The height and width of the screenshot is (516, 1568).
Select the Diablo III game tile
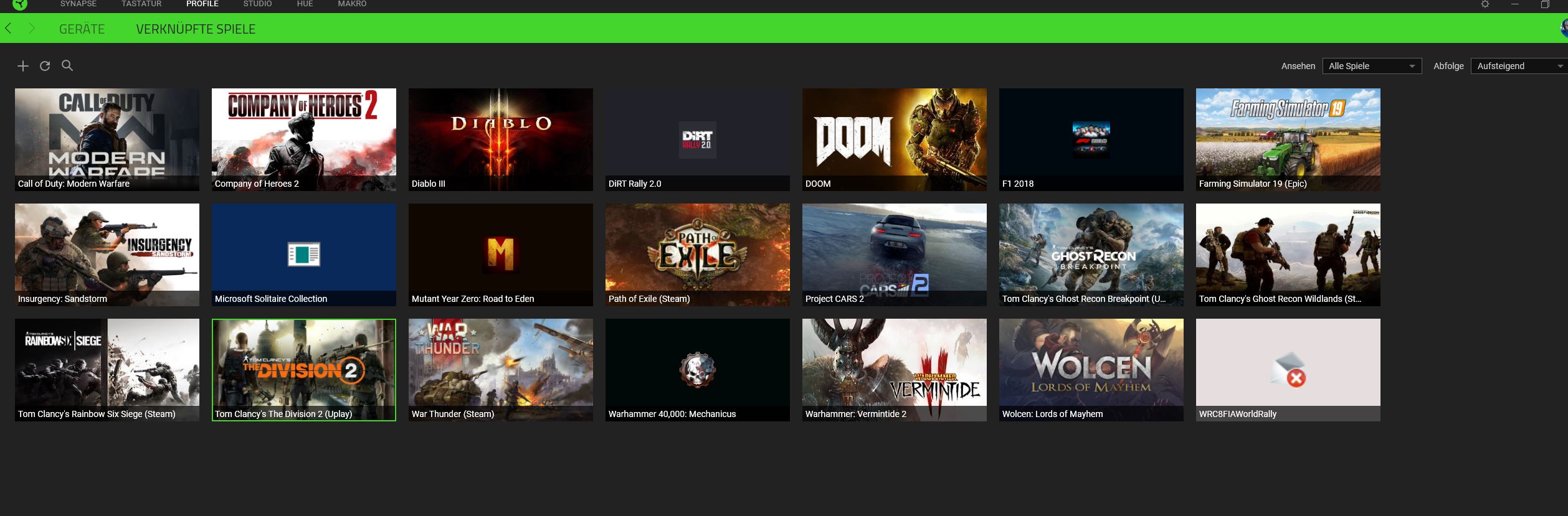tap(501, 139)
